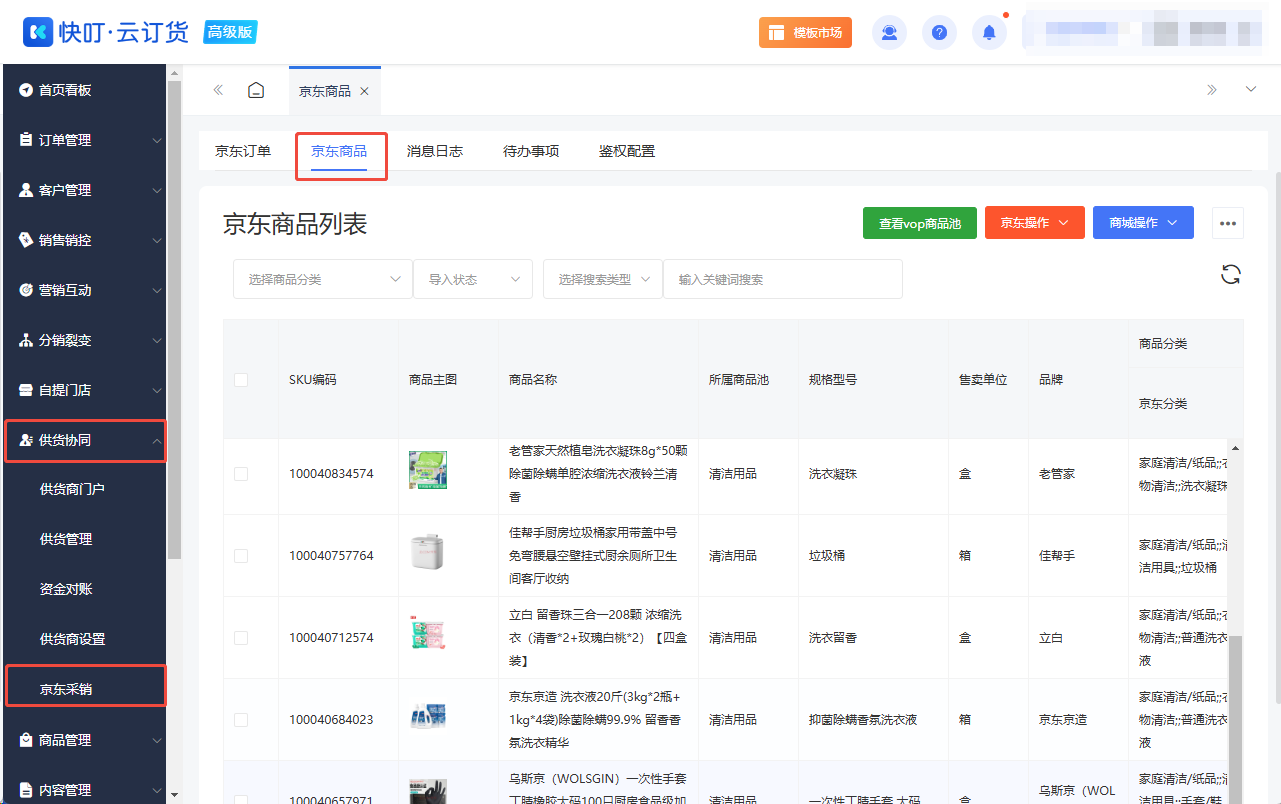Expand 客户管理 sidebar menu
The image size is (1281, 804).
click(x=83, y=190)
